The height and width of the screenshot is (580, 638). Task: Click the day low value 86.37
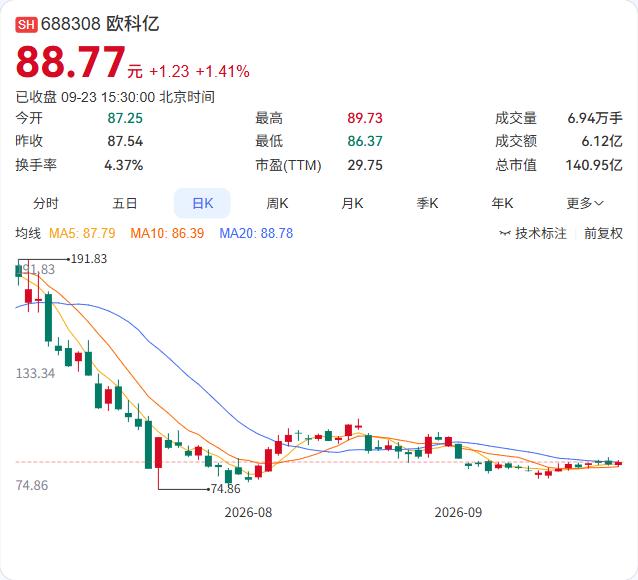tap(365, 141)
